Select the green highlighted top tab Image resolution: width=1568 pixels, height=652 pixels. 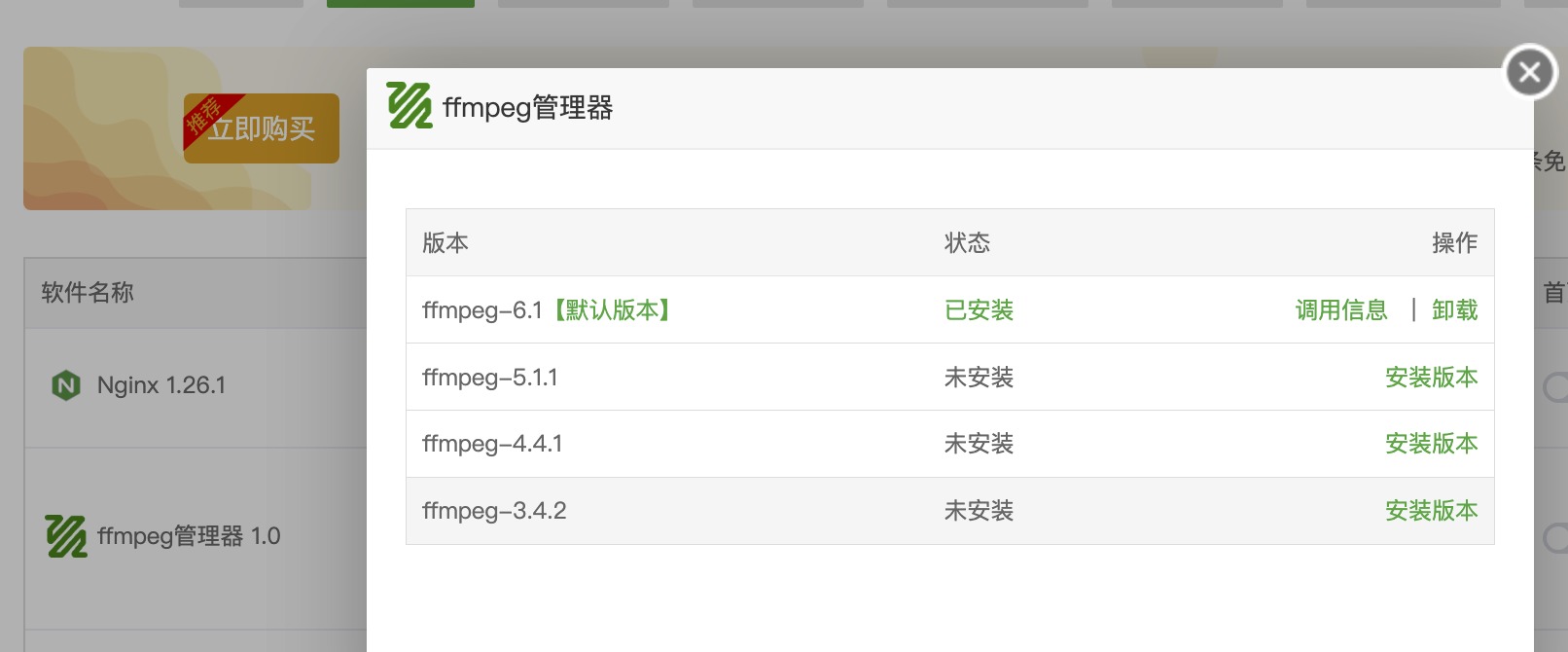(x=401, y=4)
